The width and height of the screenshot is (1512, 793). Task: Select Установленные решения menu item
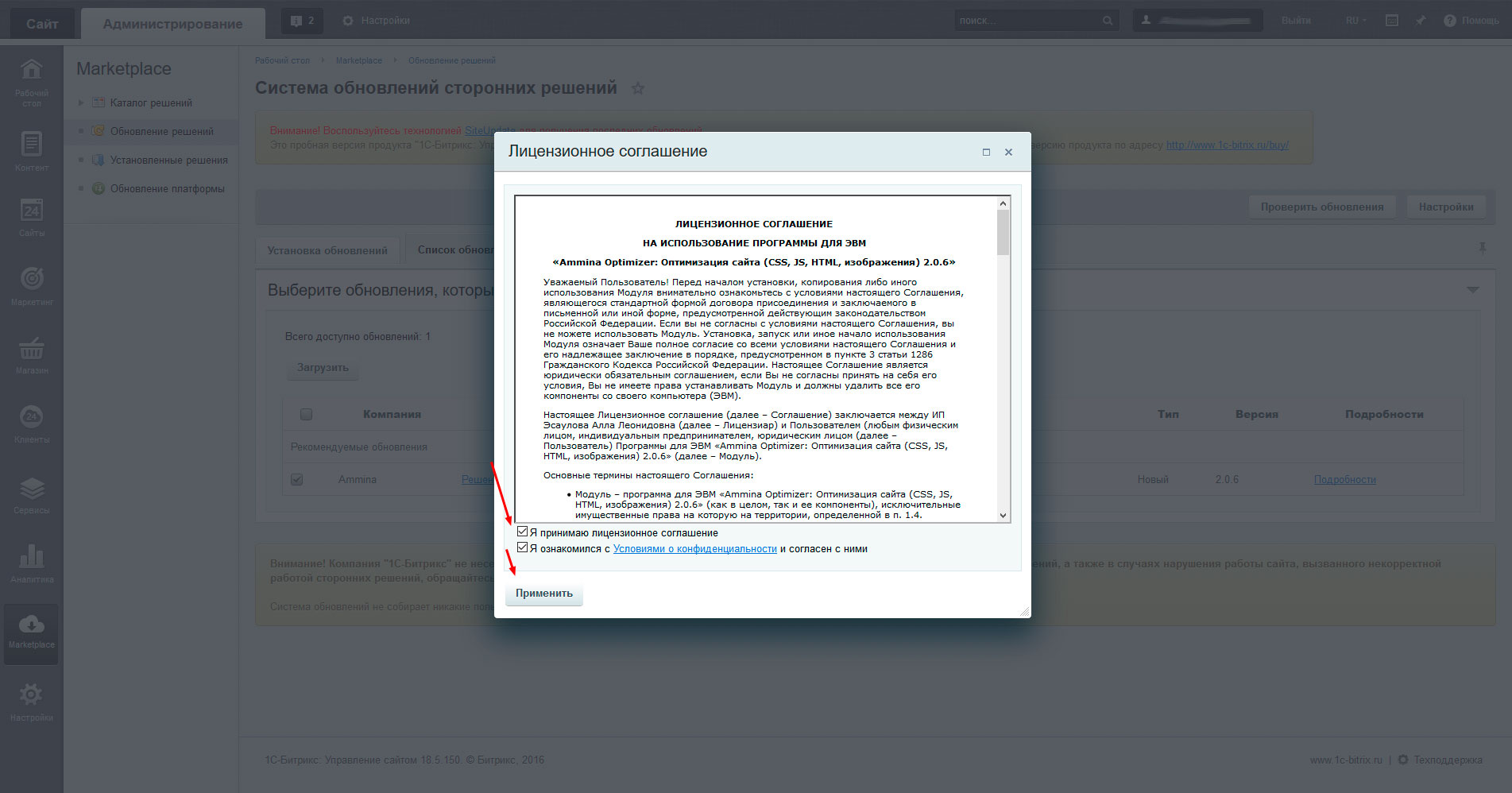point(168,160)
